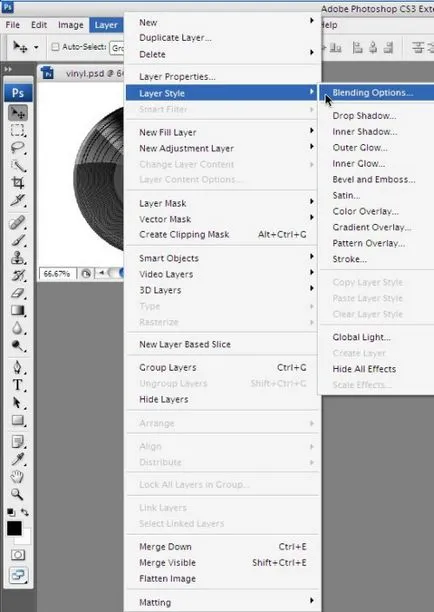This screenshot has width=434, height=612.
Task: Select Merge Down command
Action: 223,547
